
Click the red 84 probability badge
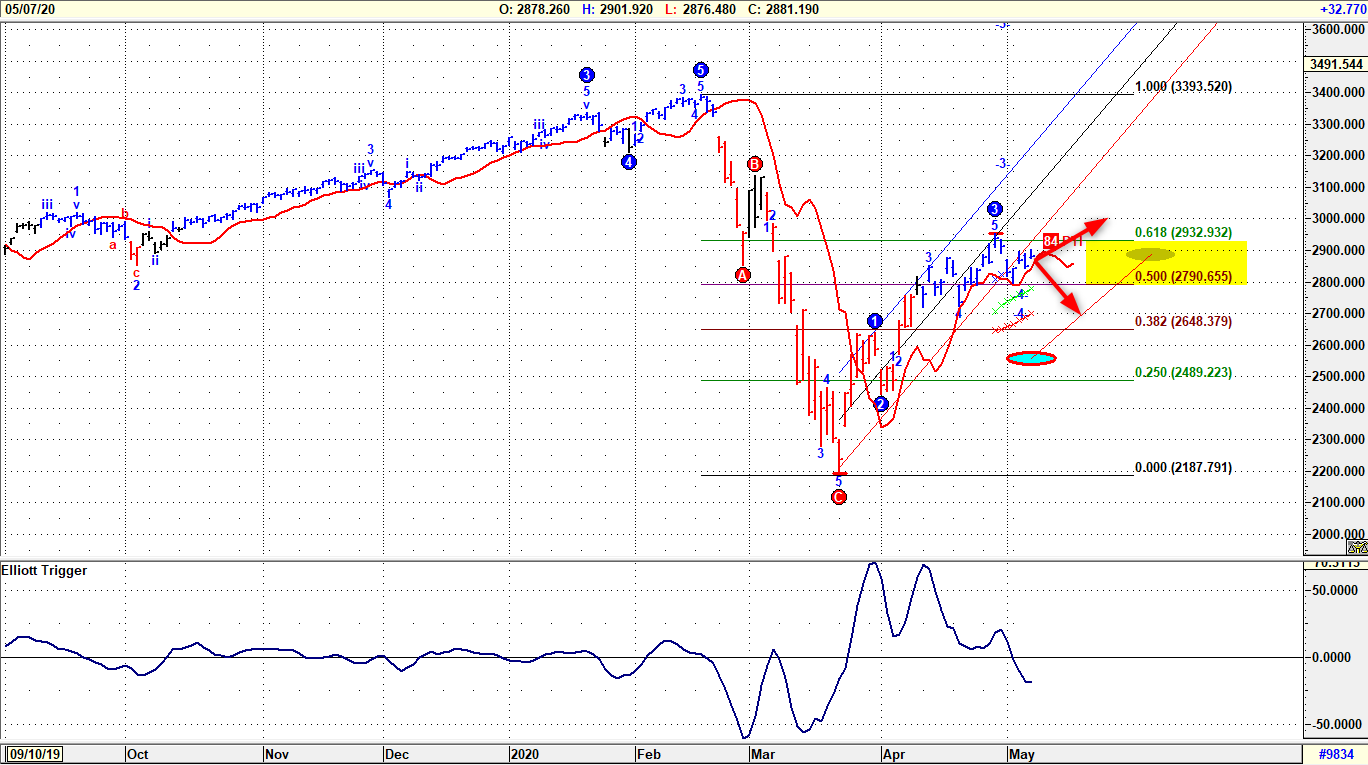1051,241
